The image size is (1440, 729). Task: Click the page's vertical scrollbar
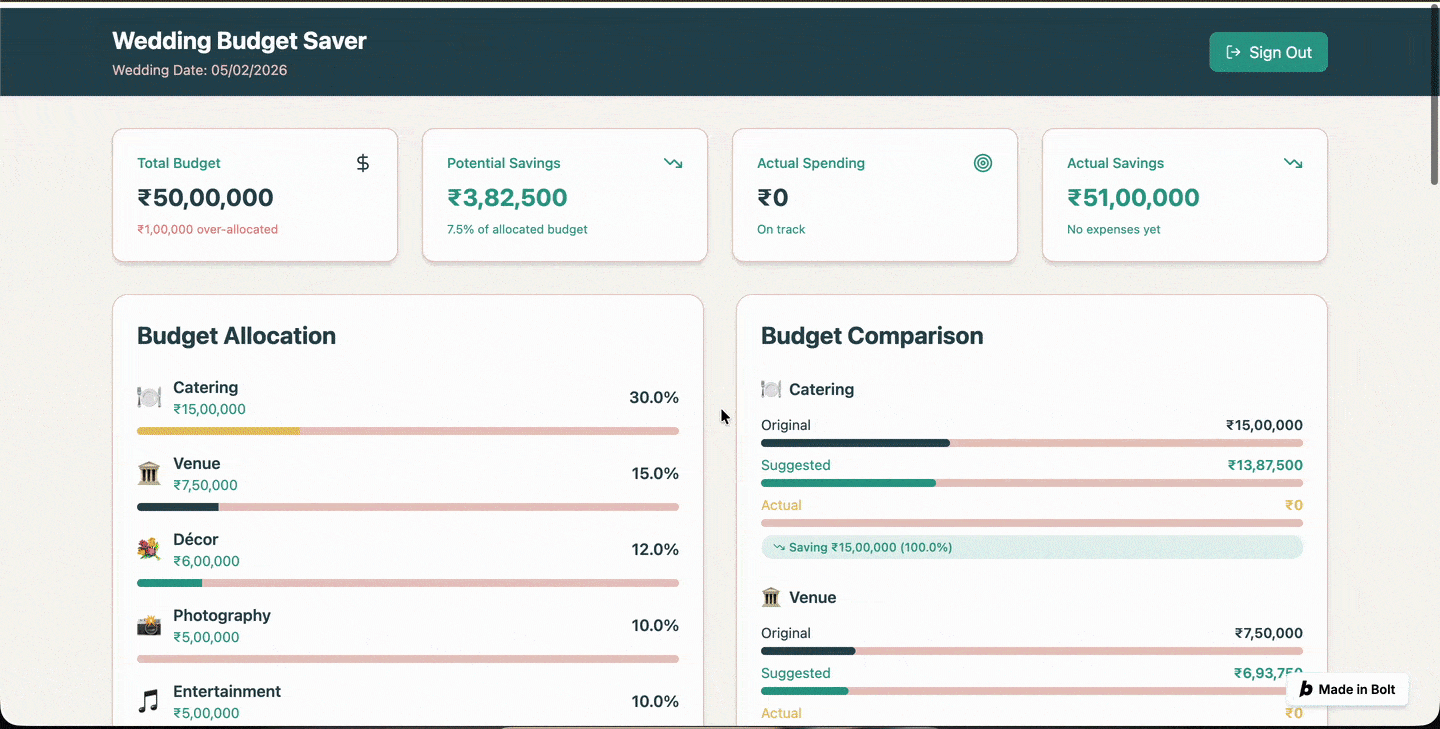[1435, 100]
